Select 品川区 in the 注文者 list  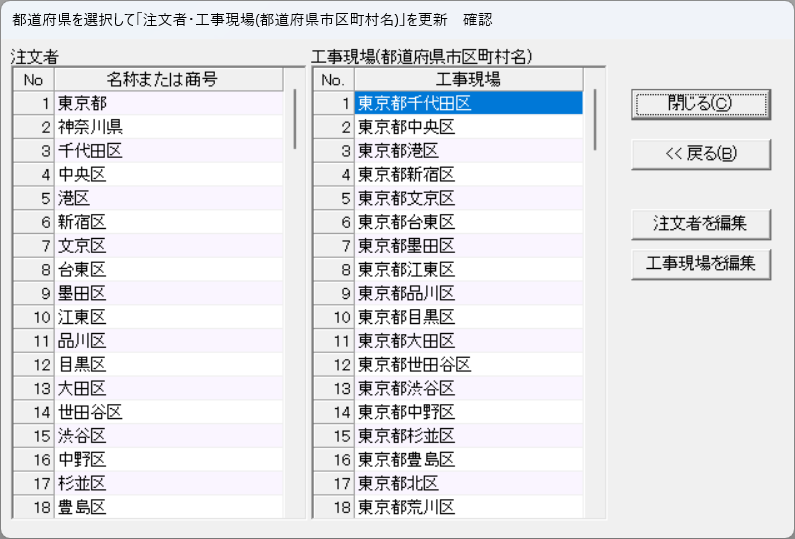(x=168, y=342)
